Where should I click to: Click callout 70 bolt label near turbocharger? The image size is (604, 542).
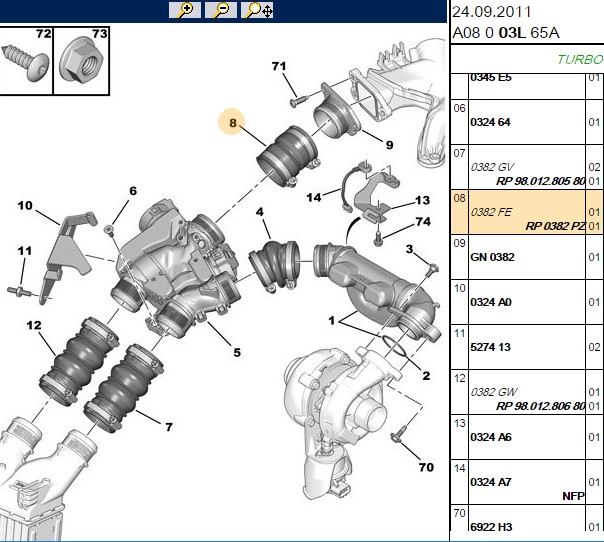(426, 467)
